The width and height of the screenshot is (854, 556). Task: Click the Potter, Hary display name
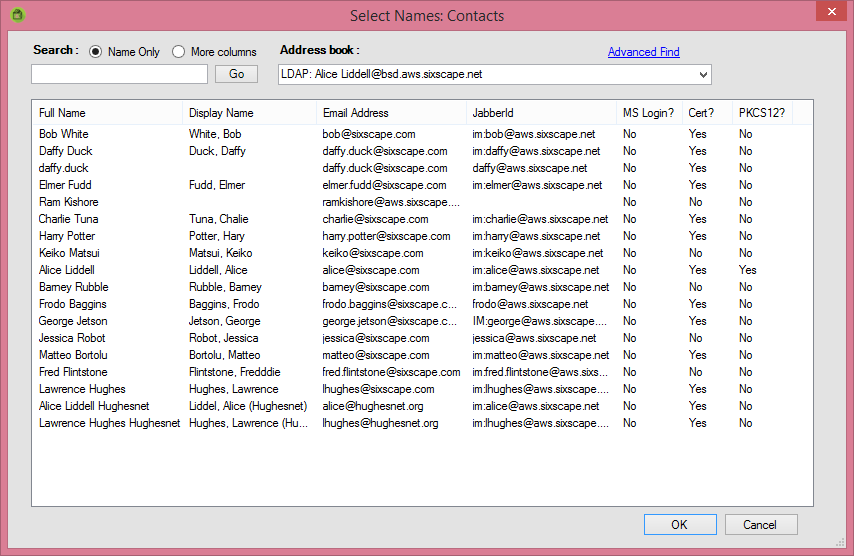(216, 236)
